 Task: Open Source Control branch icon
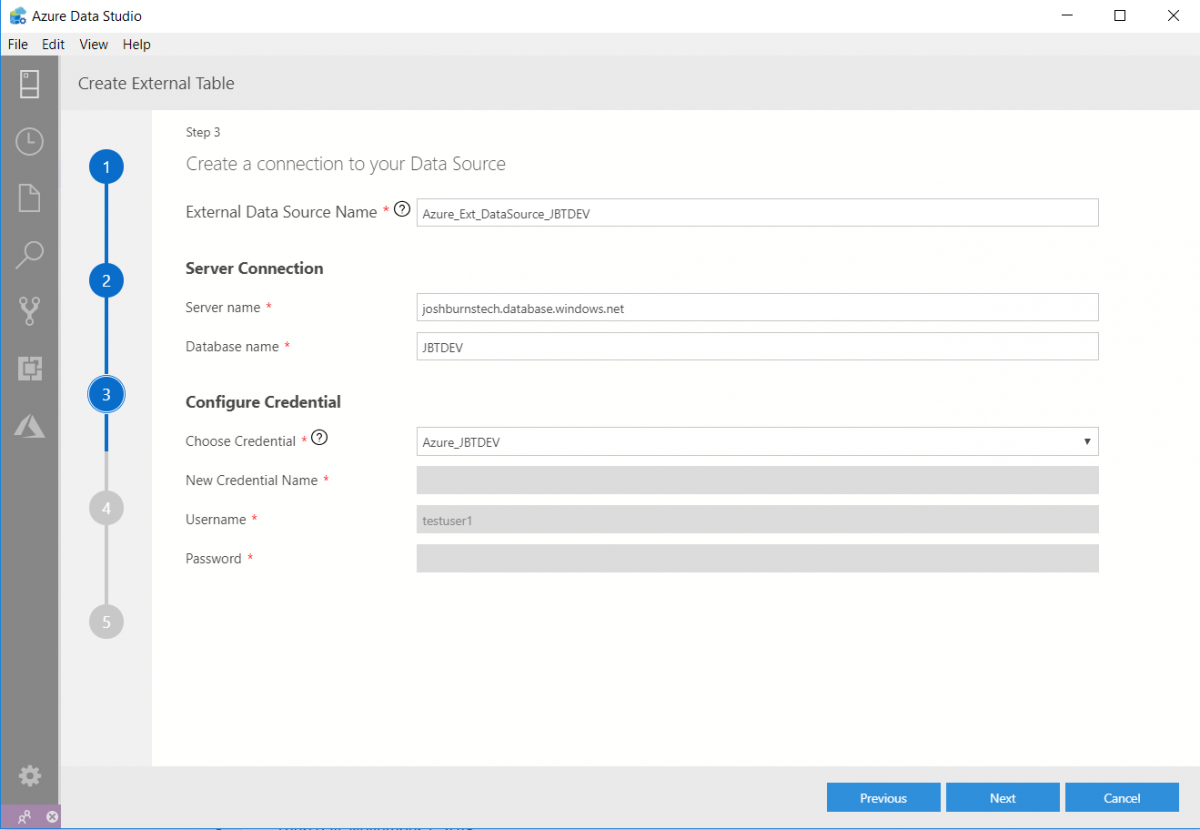[x=29, y=312]
